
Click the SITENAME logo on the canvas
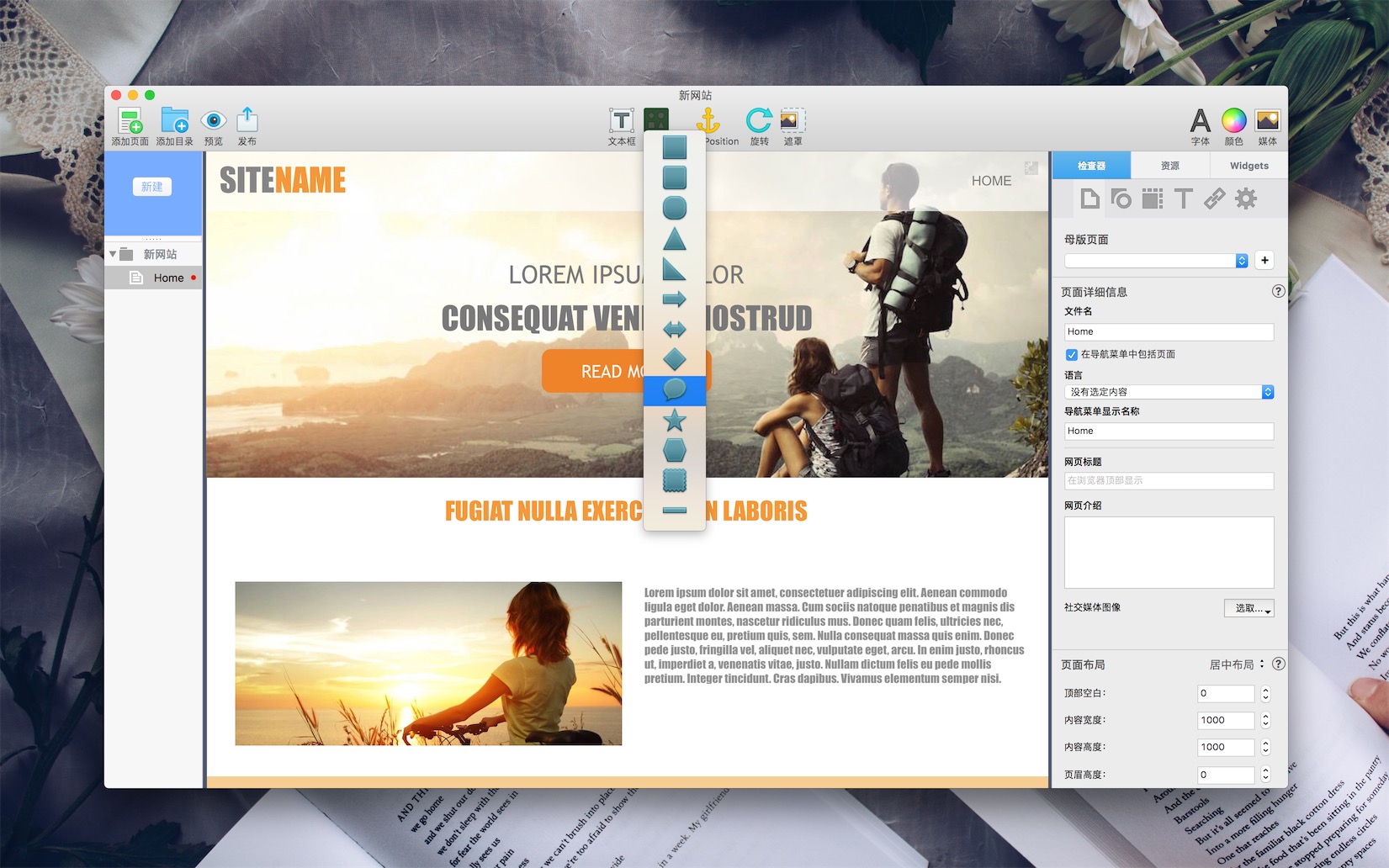(x=283, y=180)
